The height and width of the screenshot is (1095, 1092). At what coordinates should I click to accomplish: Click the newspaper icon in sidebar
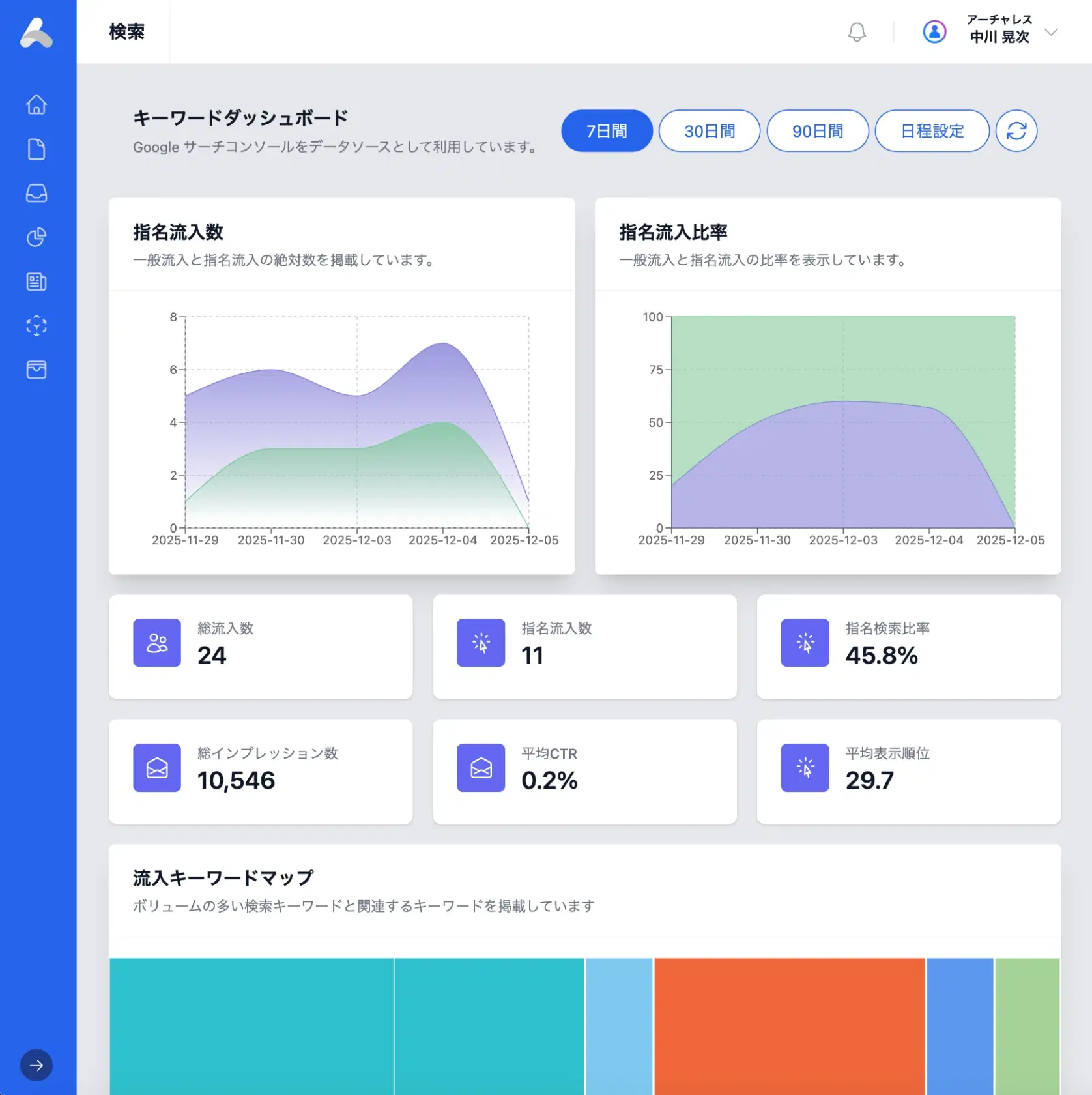(36, 282)
